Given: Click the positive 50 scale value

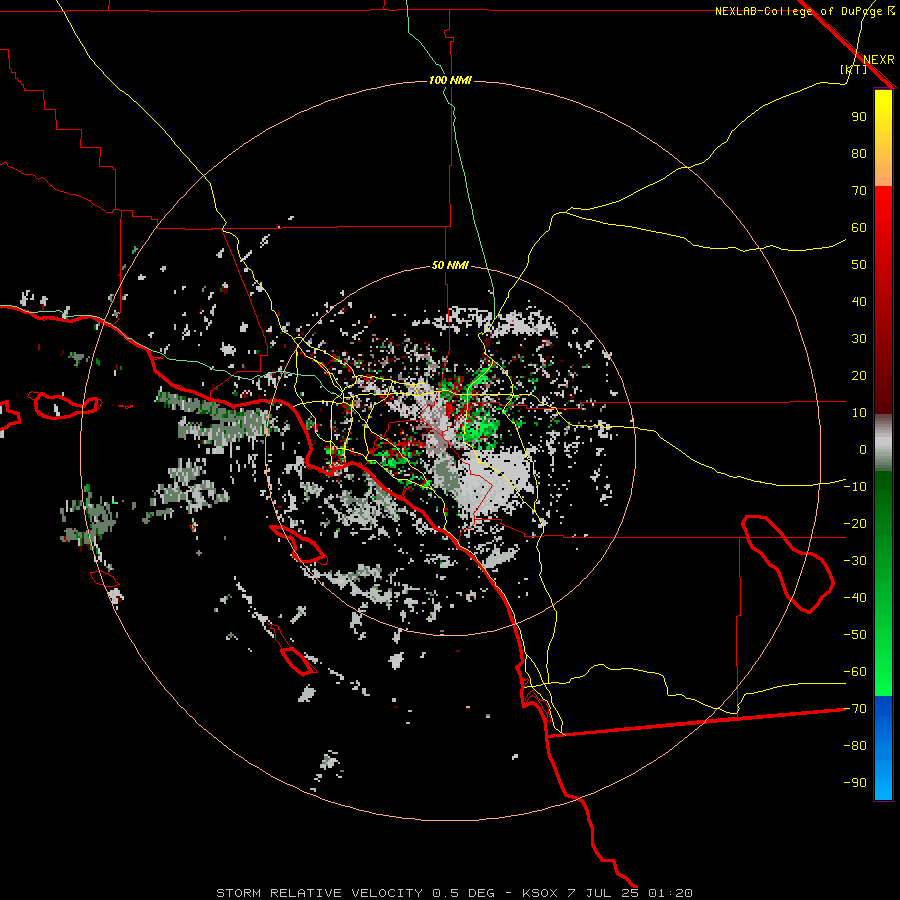Looking at the screenshot, I should tap(859, 265).
